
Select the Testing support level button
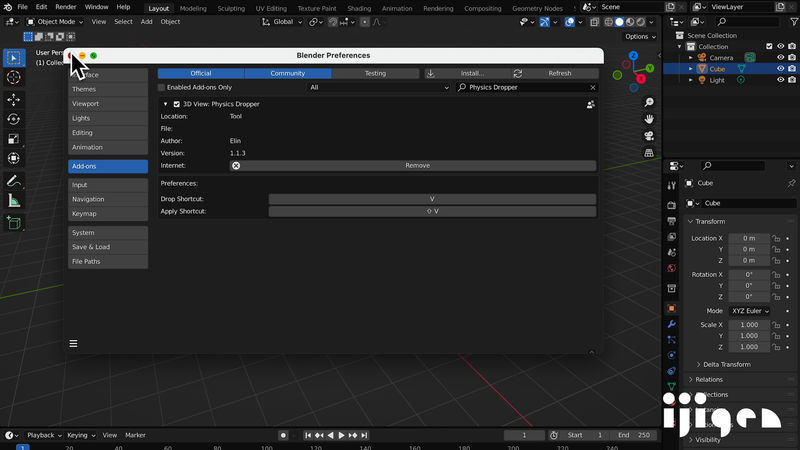376,73
